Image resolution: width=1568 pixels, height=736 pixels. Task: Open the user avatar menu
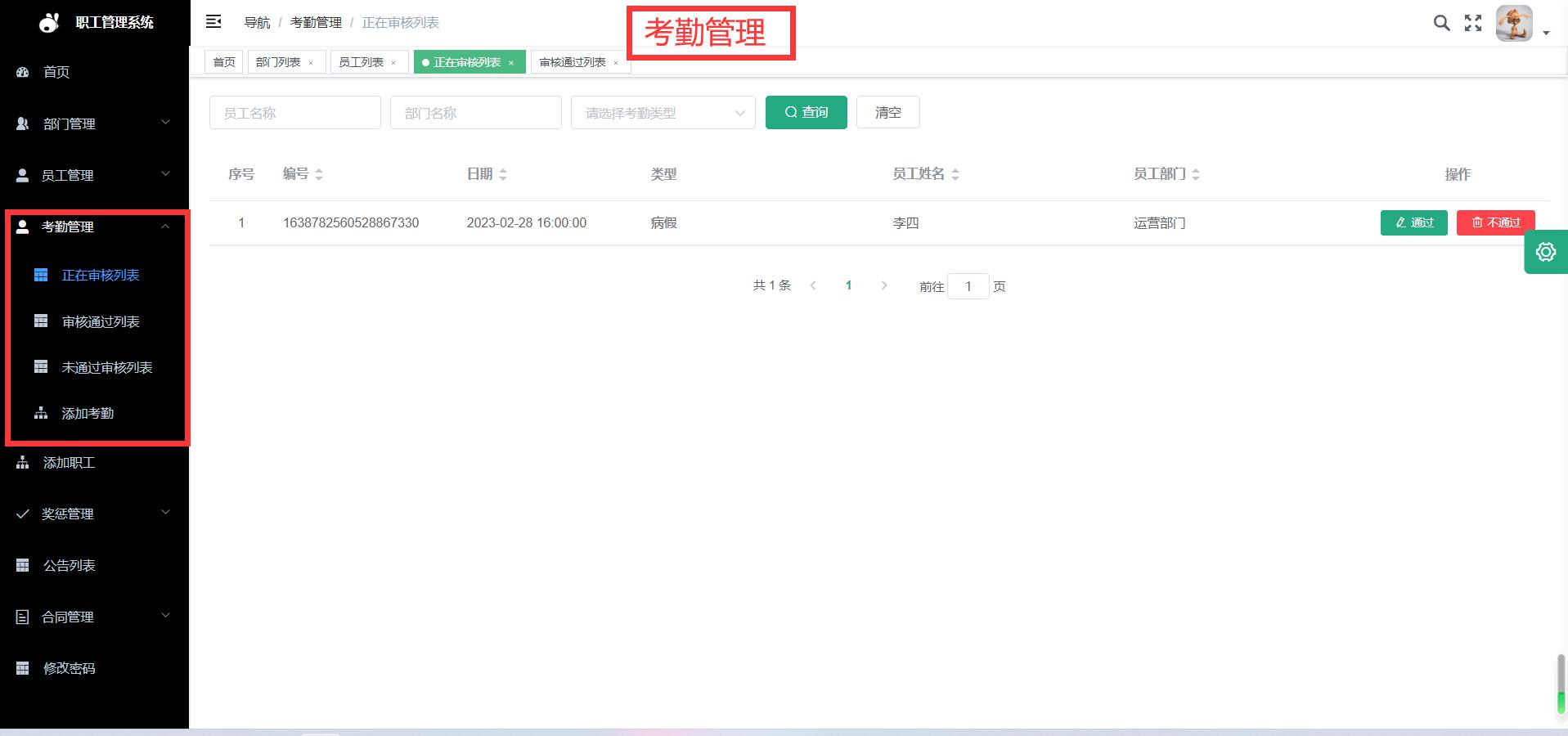point(1514,23)
